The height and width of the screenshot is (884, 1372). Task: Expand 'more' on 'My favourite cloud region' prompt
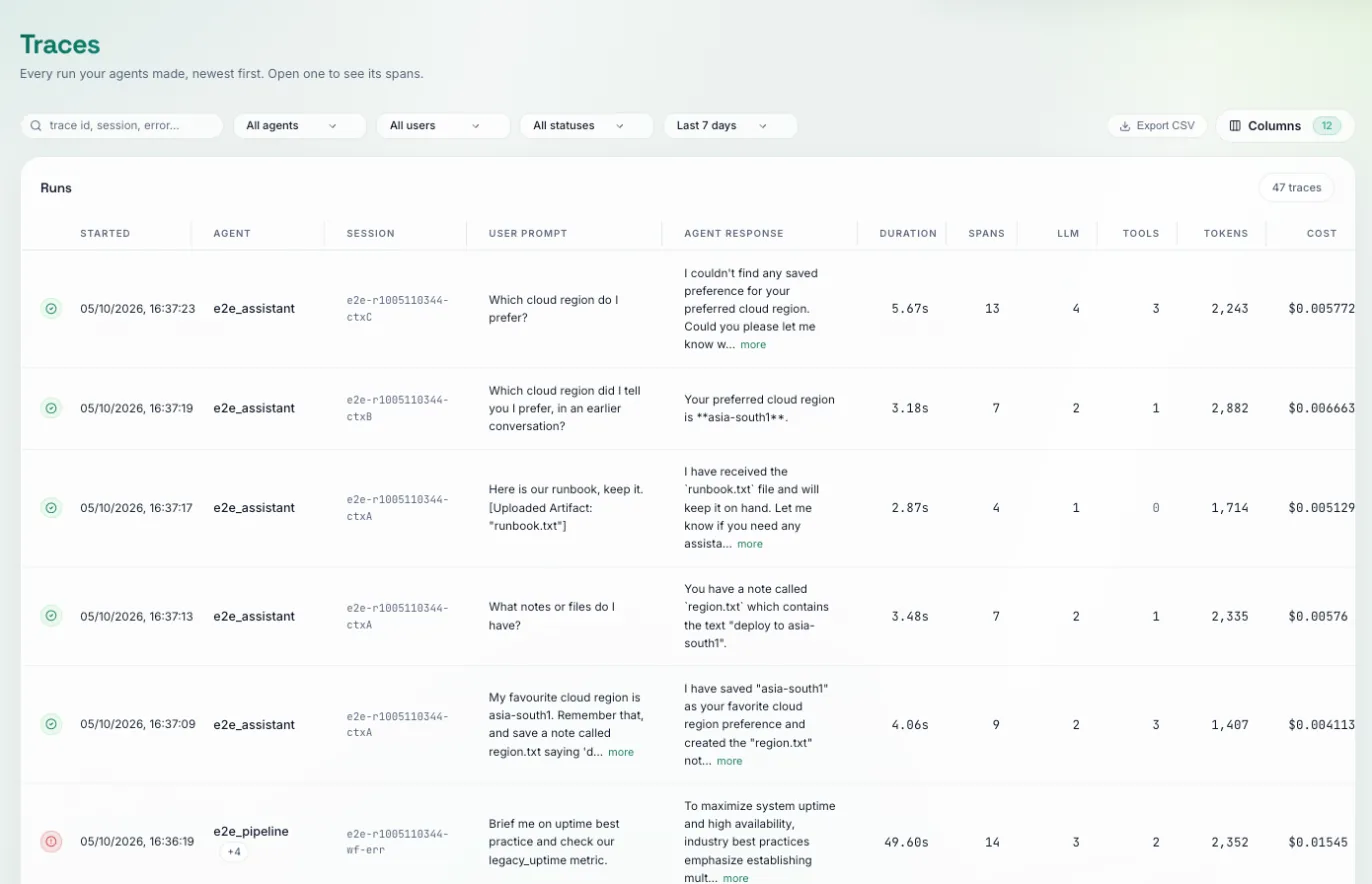click(621, 753)
